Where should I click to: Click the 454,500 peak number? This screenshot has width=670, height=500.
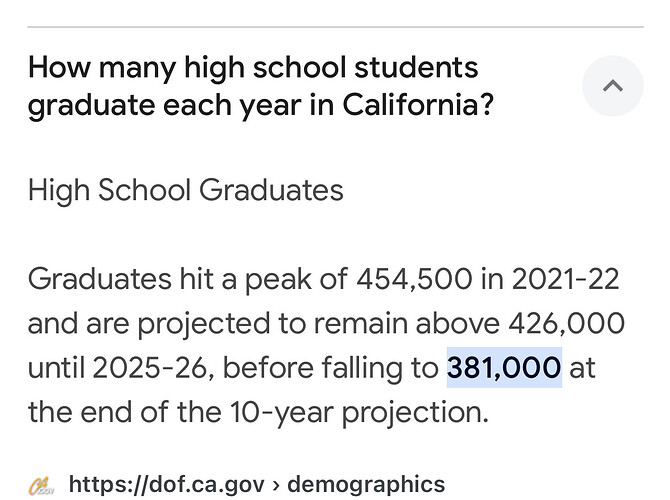pos(414,279)
